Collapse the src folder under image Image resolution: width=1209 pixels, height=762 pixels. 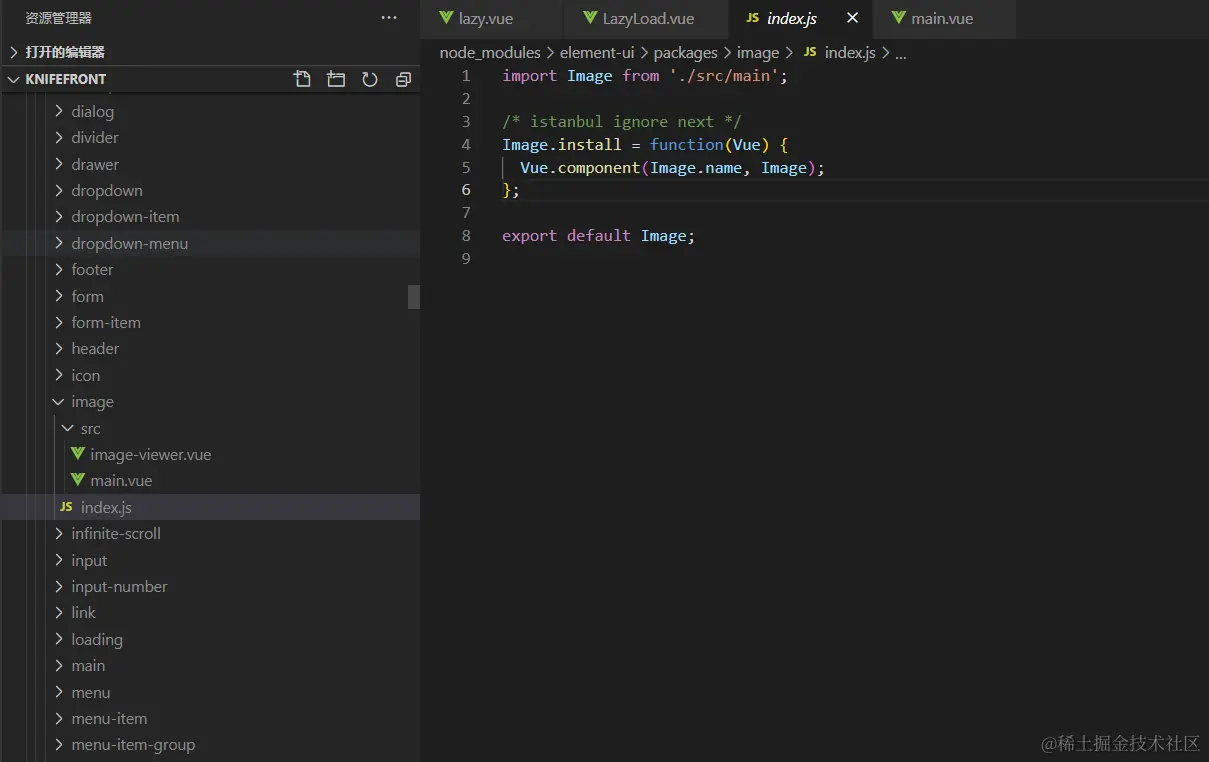coord(210,428)
